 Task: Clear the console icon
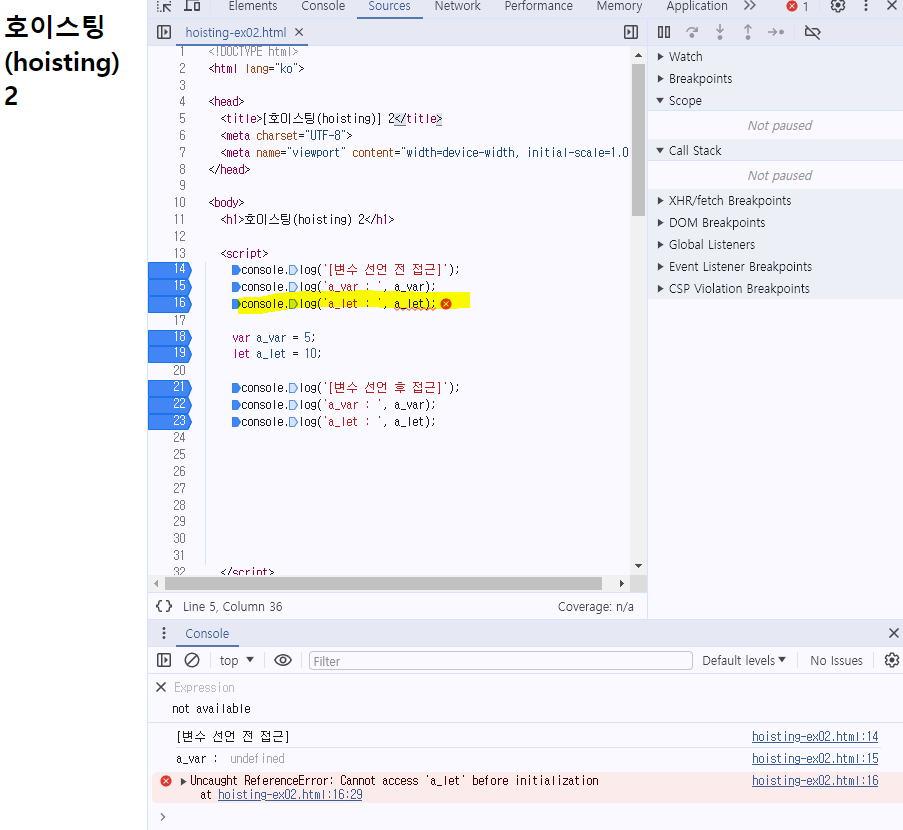(192, 660)
